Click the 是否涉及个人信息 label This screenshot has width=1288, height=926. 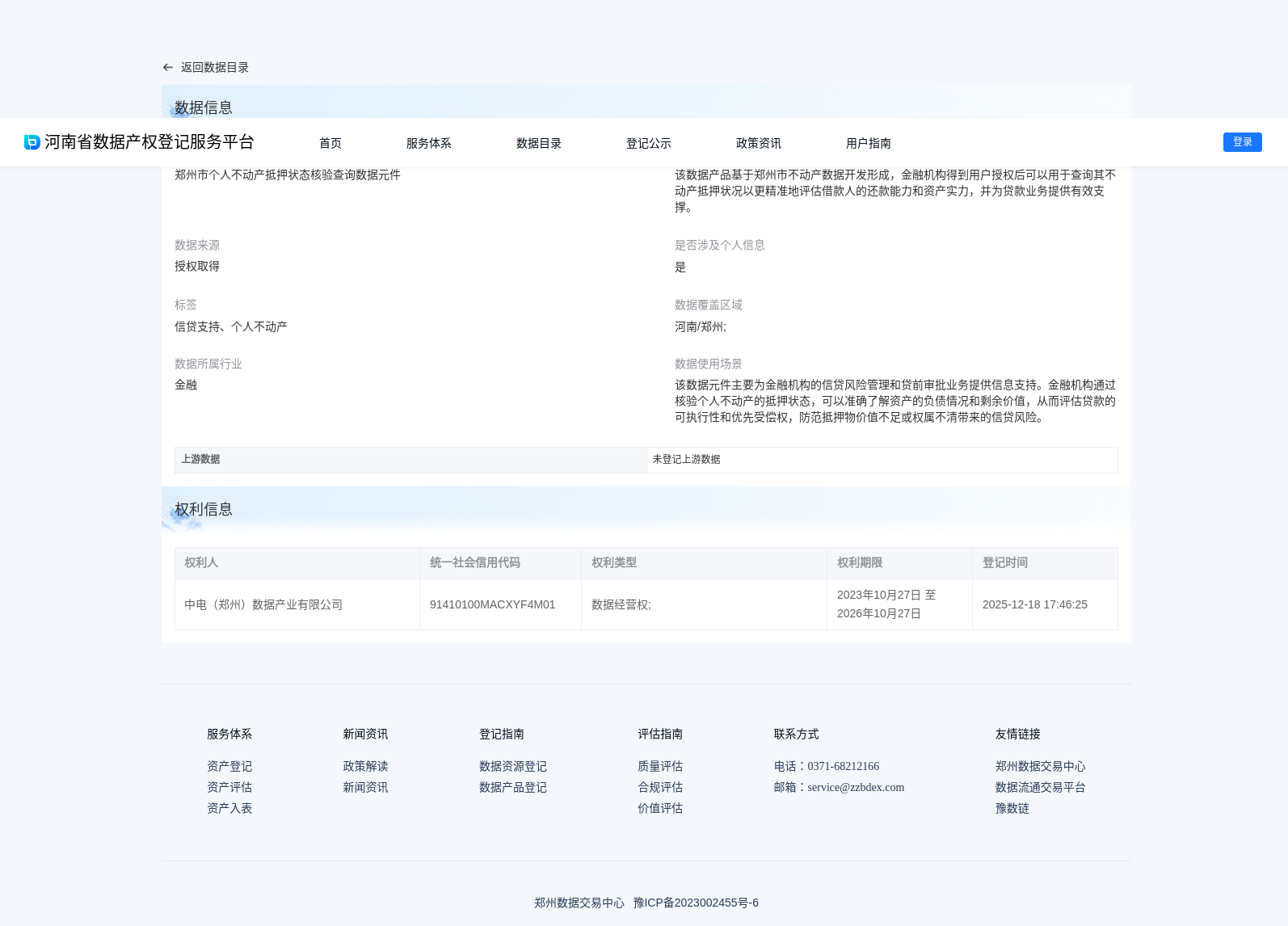click(720, 245)
